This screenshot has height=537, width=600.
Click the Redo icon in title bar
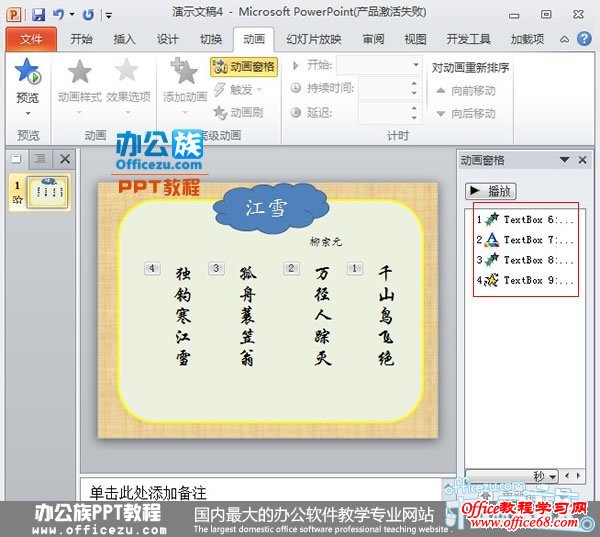88,15
